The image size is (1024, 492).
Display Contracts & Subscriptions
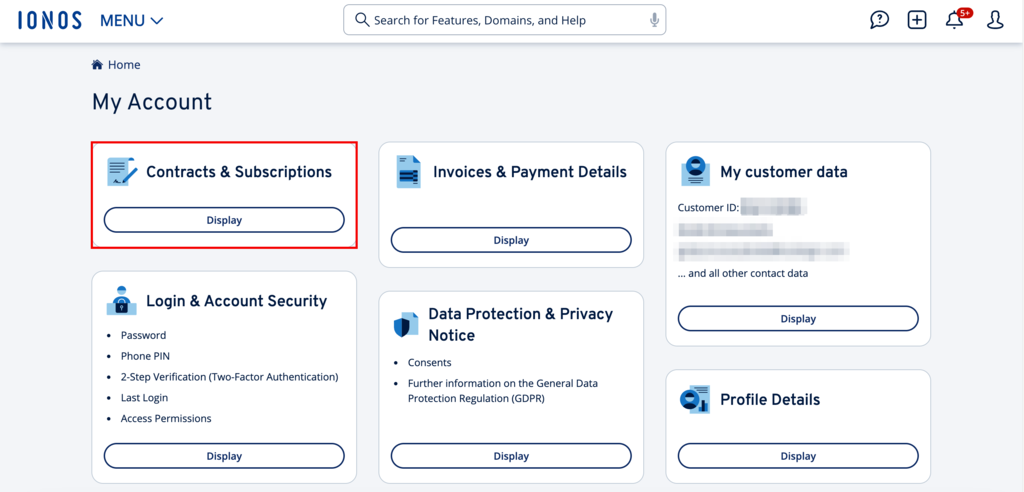click(224, 220)
